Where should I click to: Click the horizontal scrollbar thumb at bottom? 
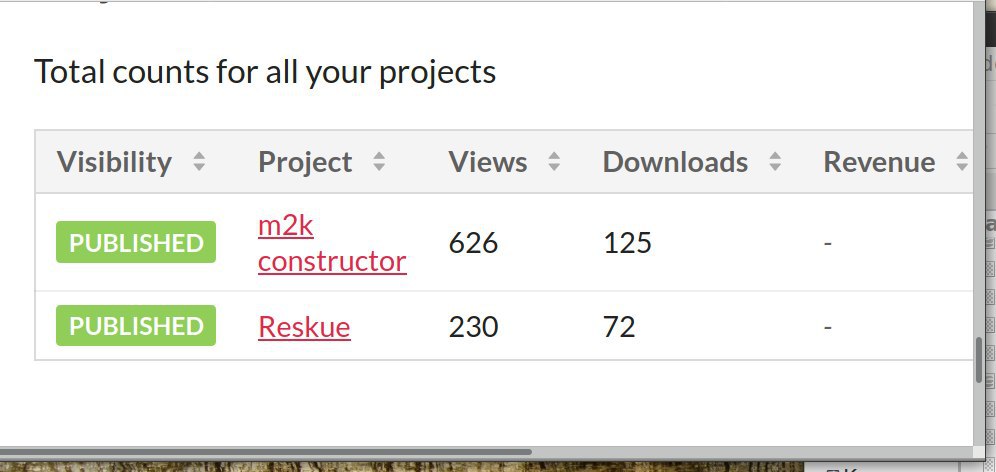(266, 452)
